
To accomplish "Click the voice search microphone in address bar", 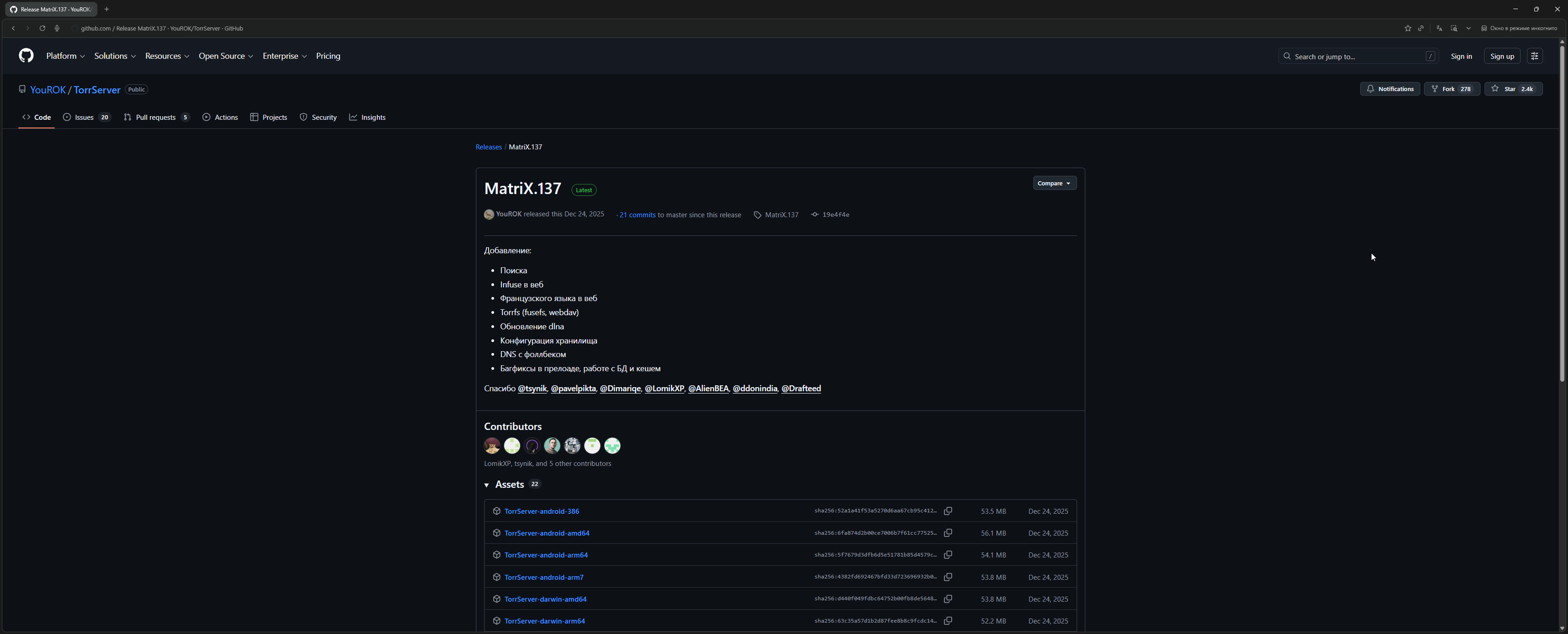I will pyautogui.click(x=57, y=28).
